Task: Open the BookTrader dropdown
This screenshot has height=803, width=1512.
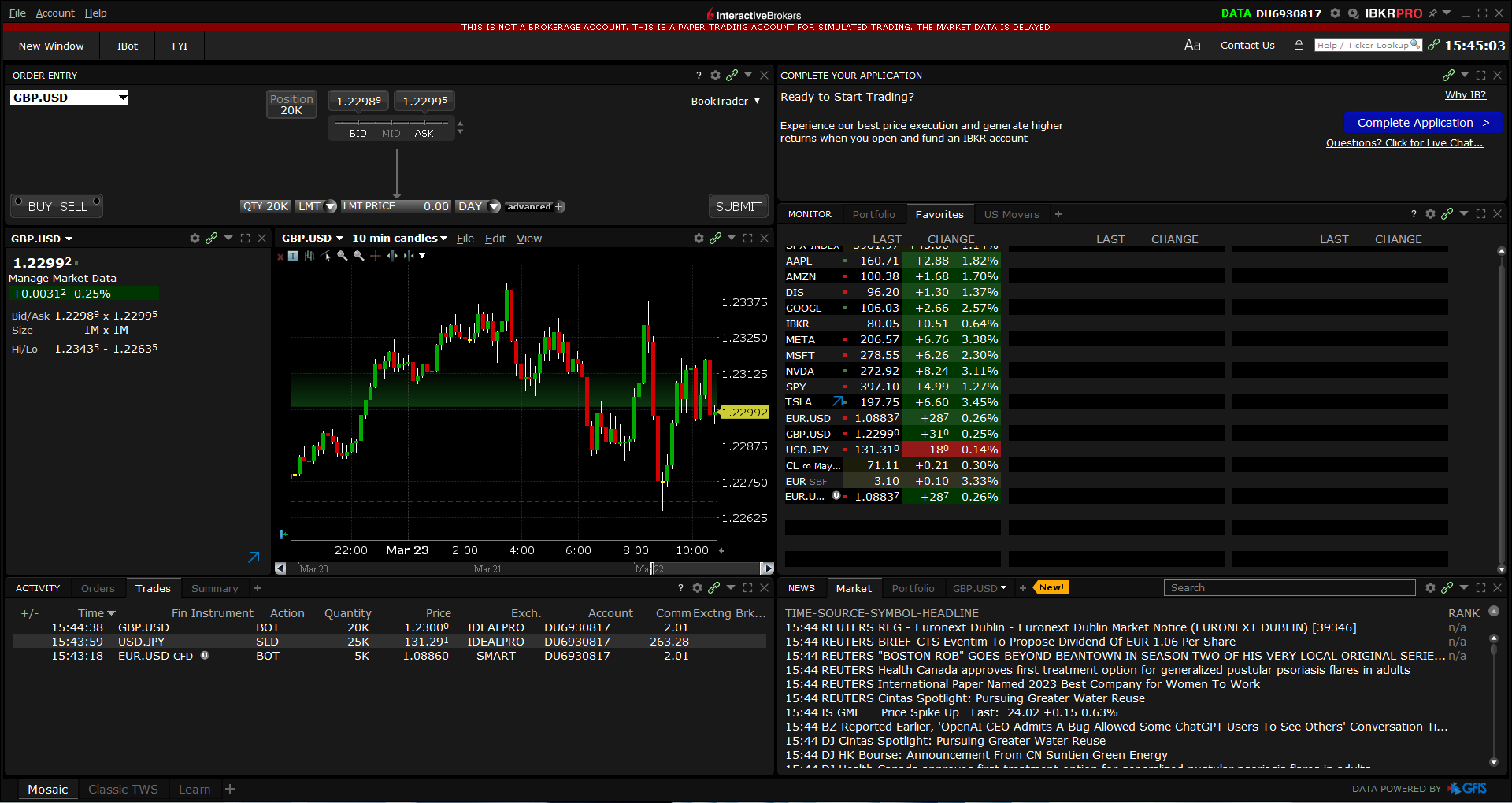Action: (x=725, y=101)
